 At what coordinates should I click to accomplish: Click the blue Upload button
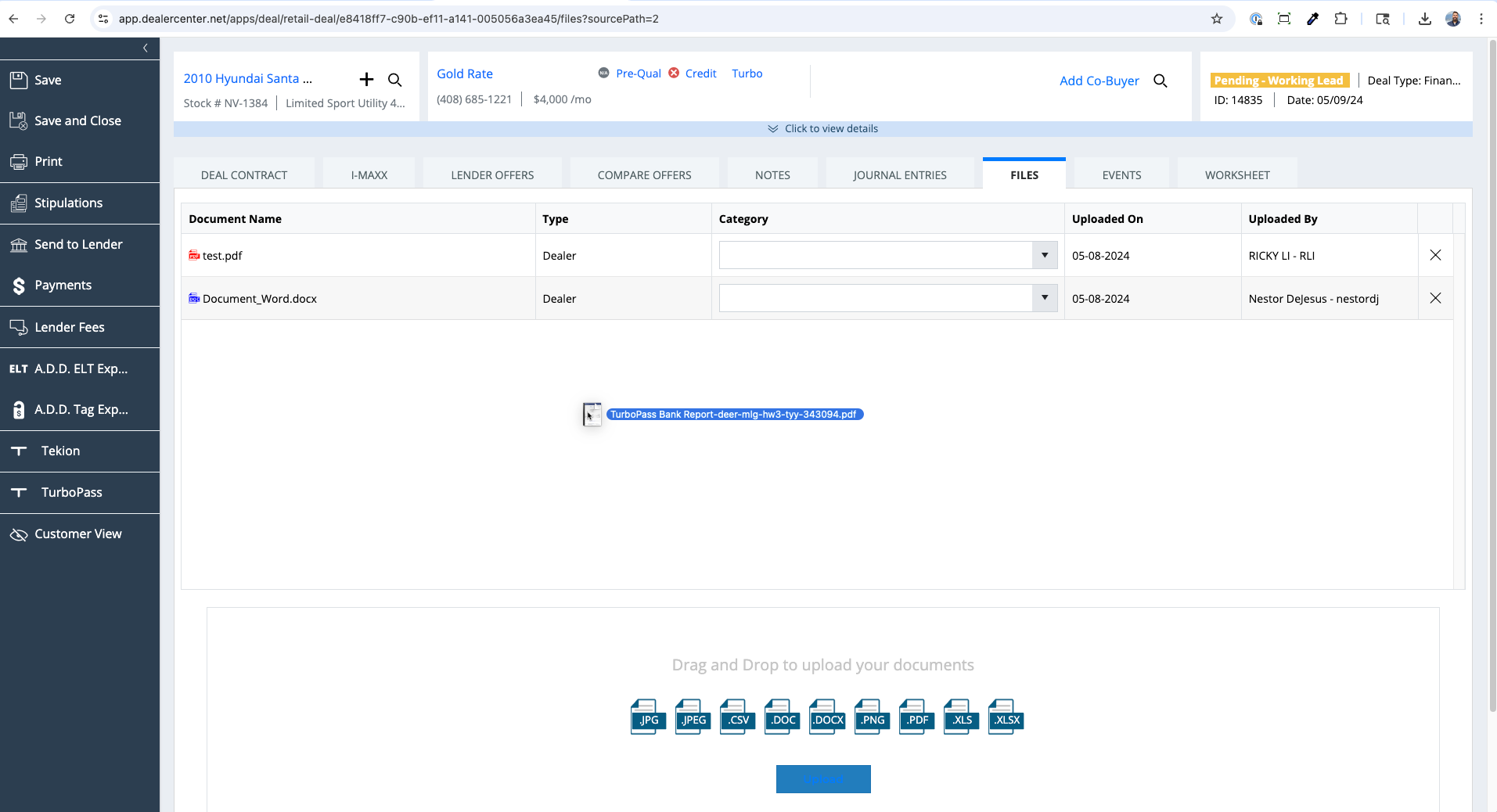click(823, 779)
